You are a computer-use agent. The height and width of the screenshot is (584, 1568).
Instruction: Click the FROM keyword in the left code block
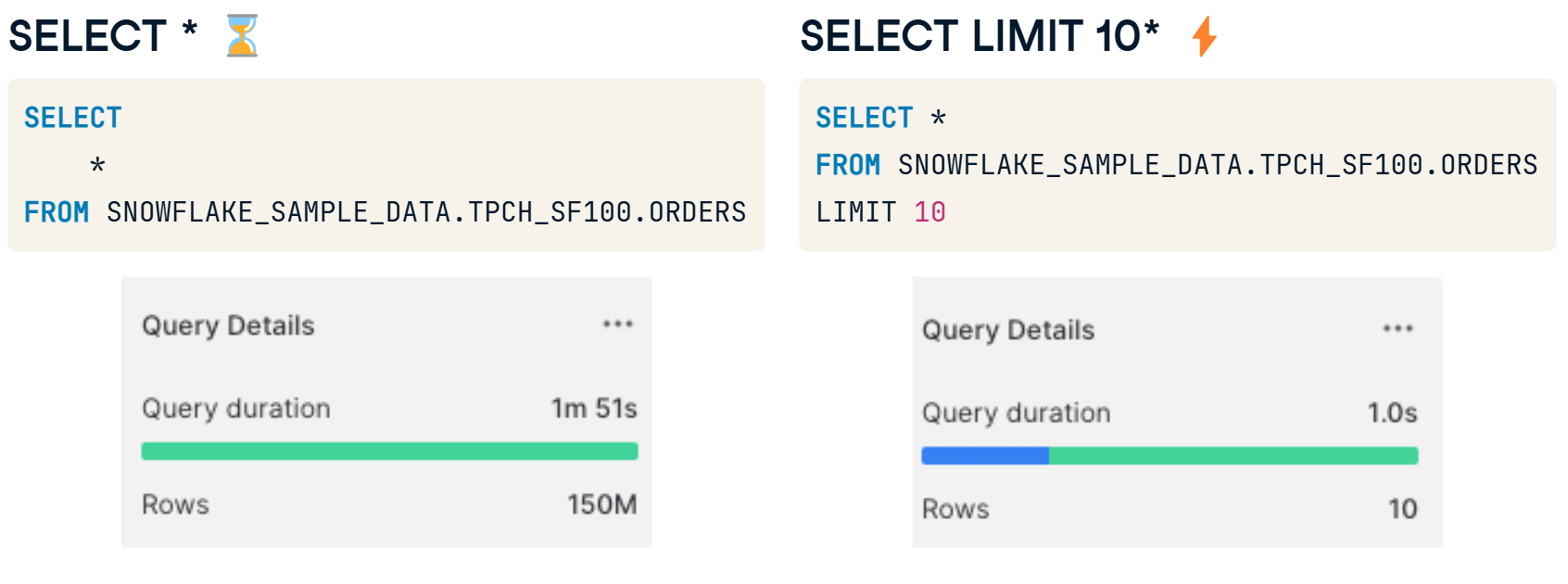57,212
